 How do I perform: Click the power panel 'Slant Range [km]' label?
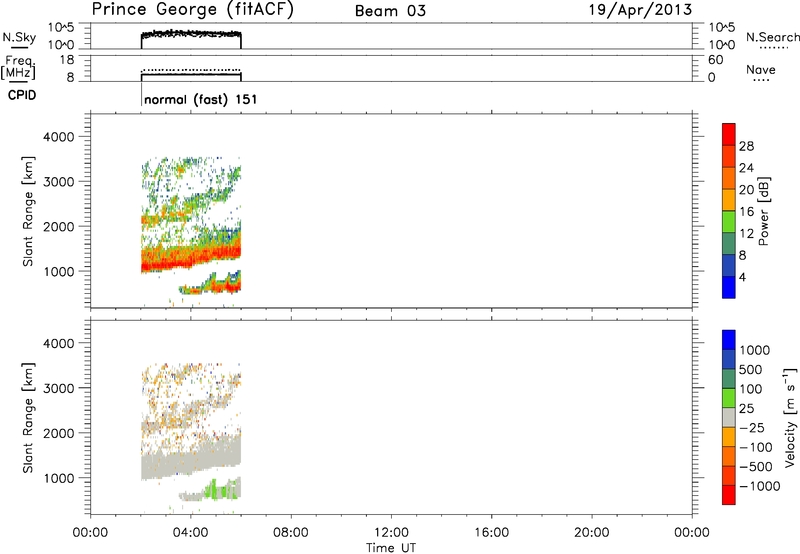click(28, 211)
